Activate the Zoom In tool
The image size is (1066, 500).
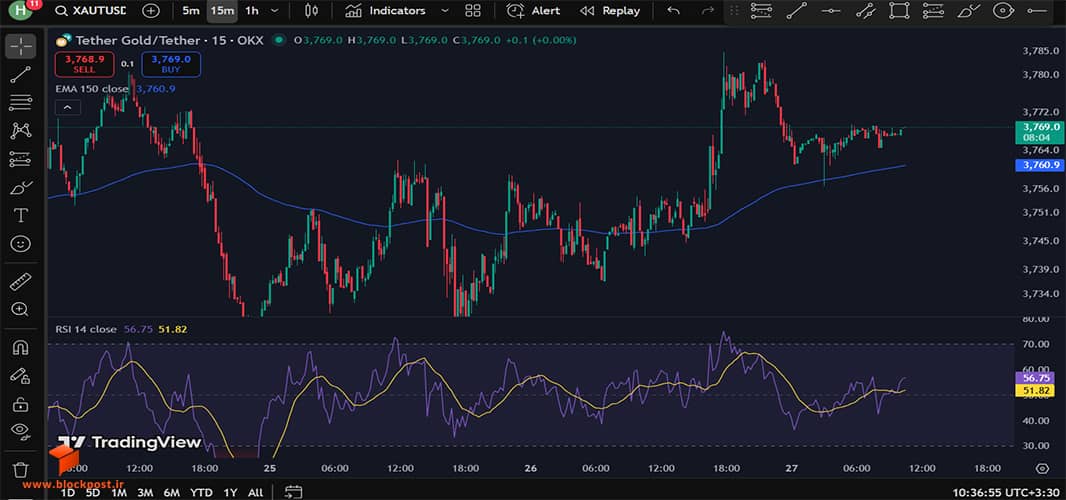(x=20, y=309)
